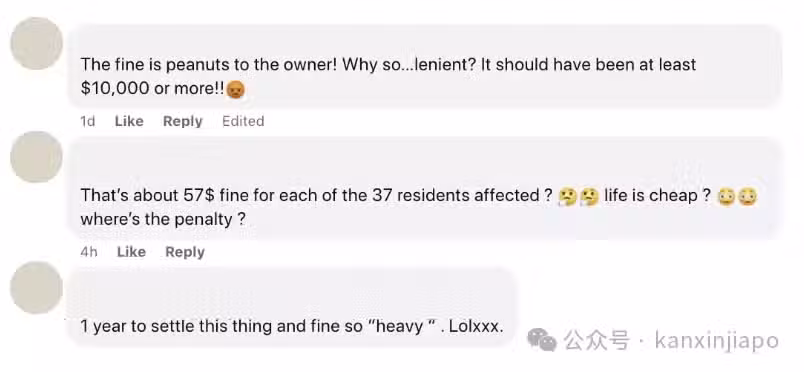Reply to the peanuts fine comment
Image resolution: width=804 pixels, height=372 pixels.
tap(183, 121)
